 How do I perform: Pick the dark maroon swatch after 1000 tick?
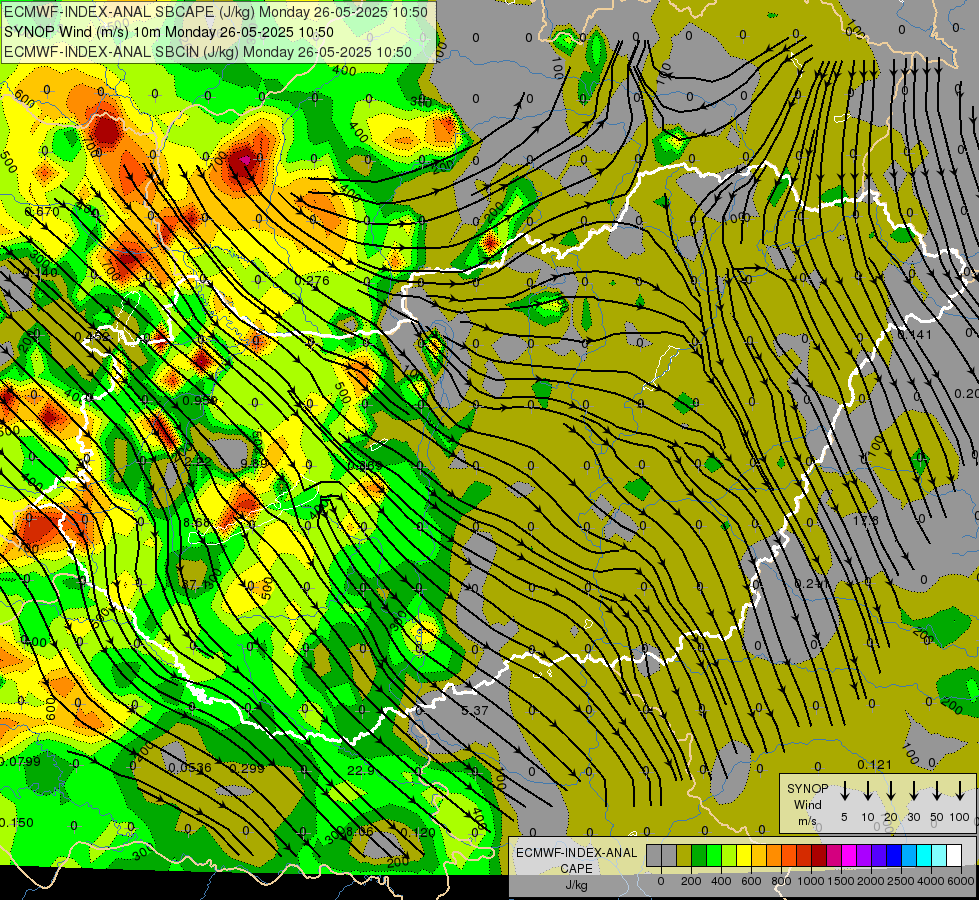point(819,855)
